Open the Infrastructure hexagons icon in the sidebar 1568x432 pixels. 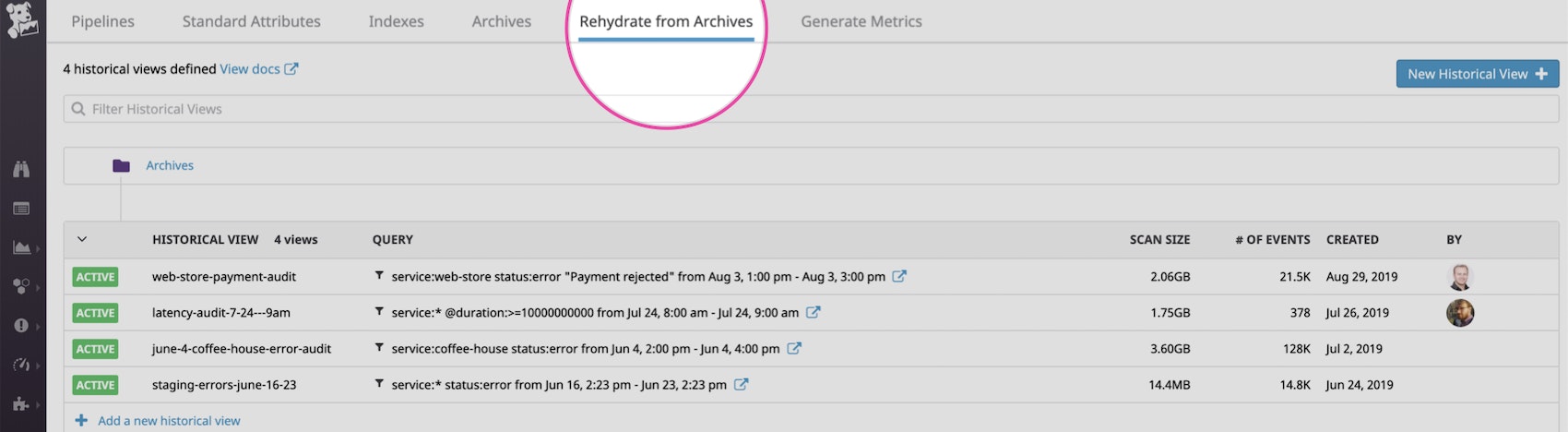(x=21, y=286)
